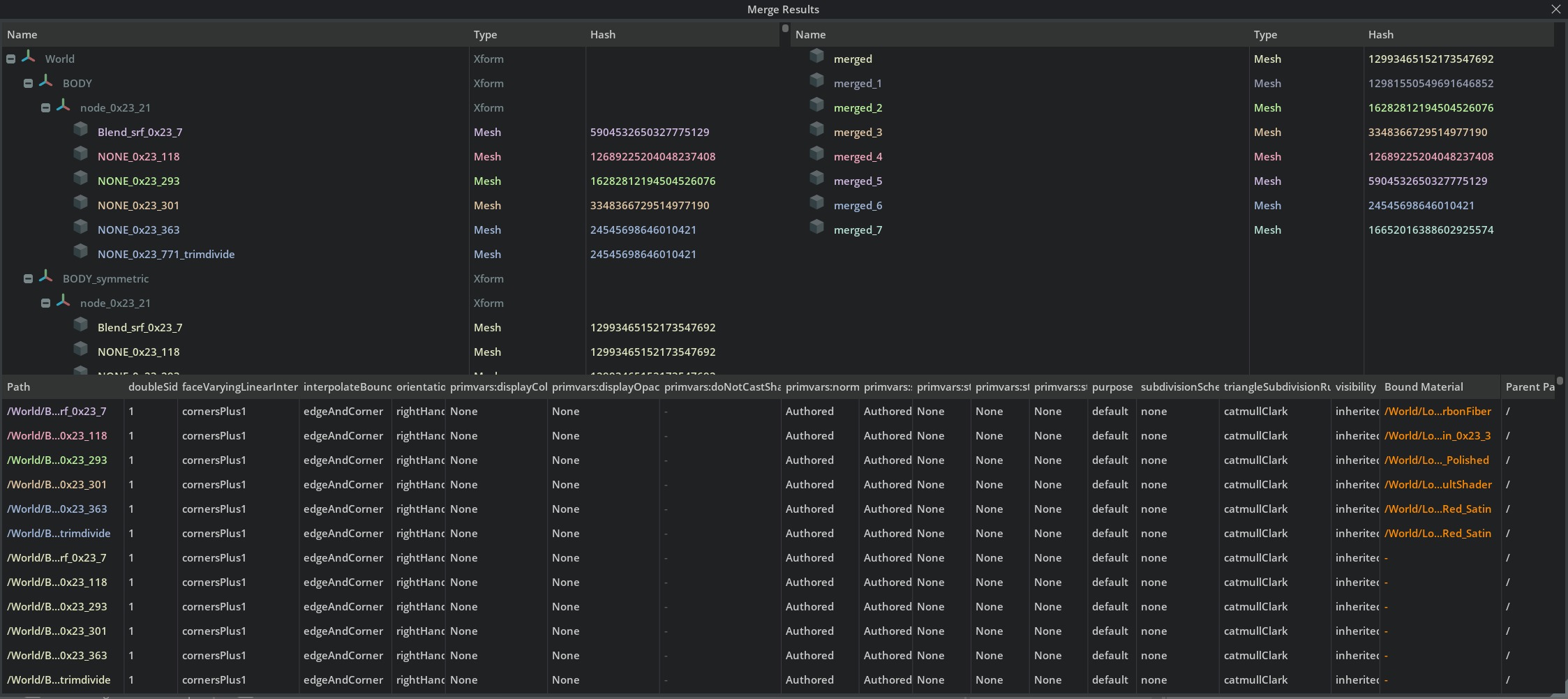
Task: Collapse the BODY_symmetric node
Action: coord(29,279)
